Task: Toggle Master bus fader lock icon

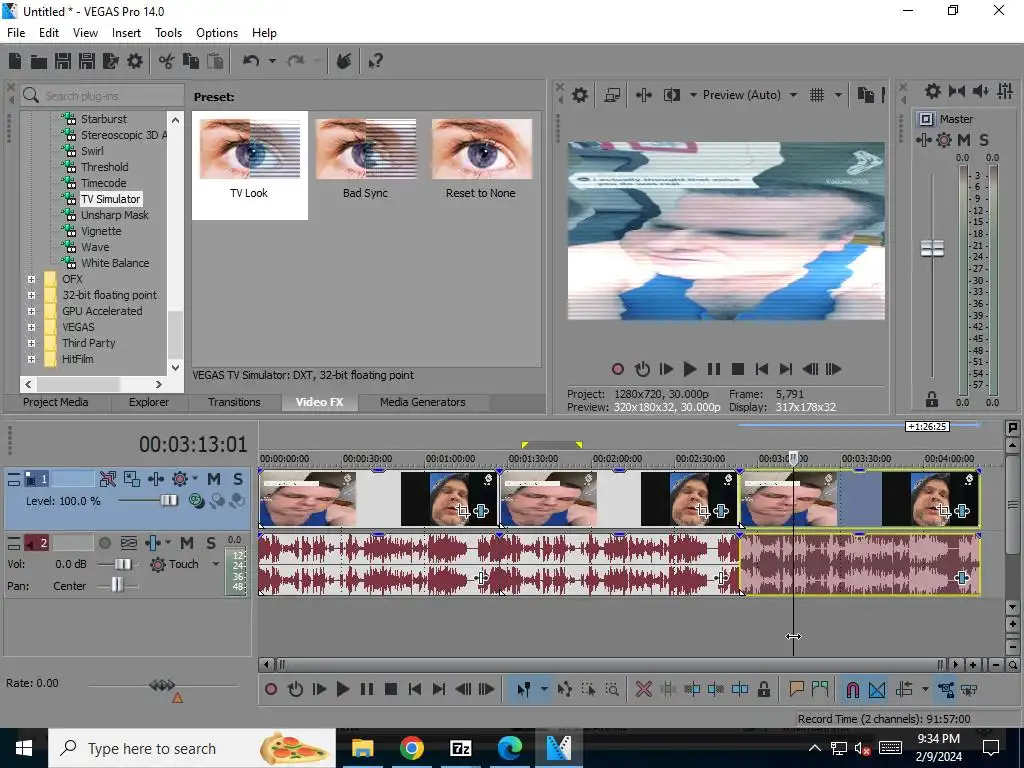Action: pyautogui.click(x=932, y=399)
